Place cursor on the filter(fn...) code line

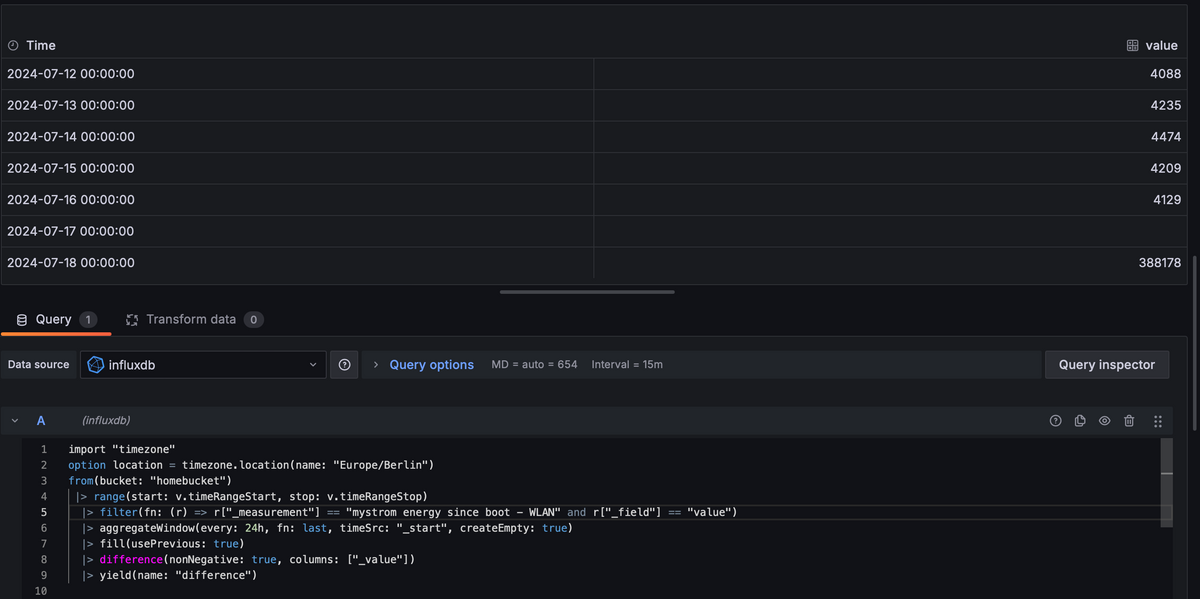410,513
